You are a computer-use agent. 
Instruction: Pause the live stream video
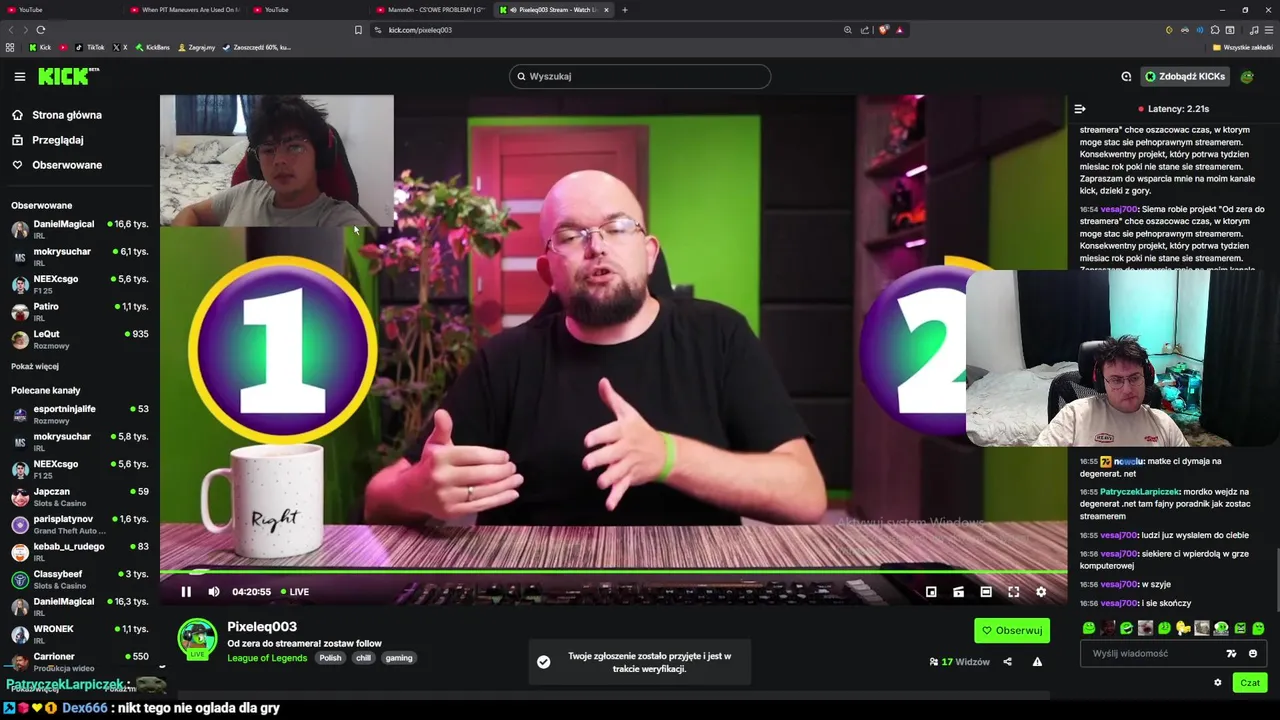(x=186, y=592)
